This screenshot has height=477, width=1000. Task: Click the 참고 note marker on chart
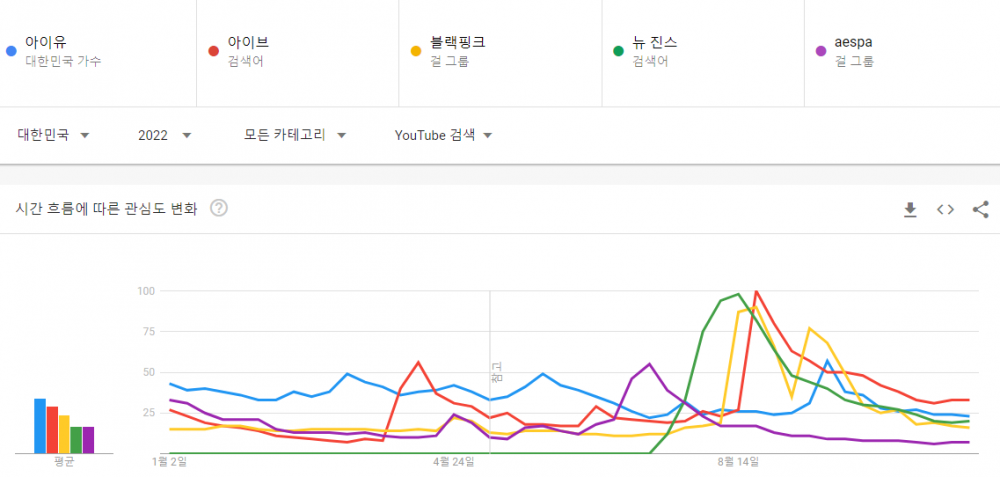497,371
